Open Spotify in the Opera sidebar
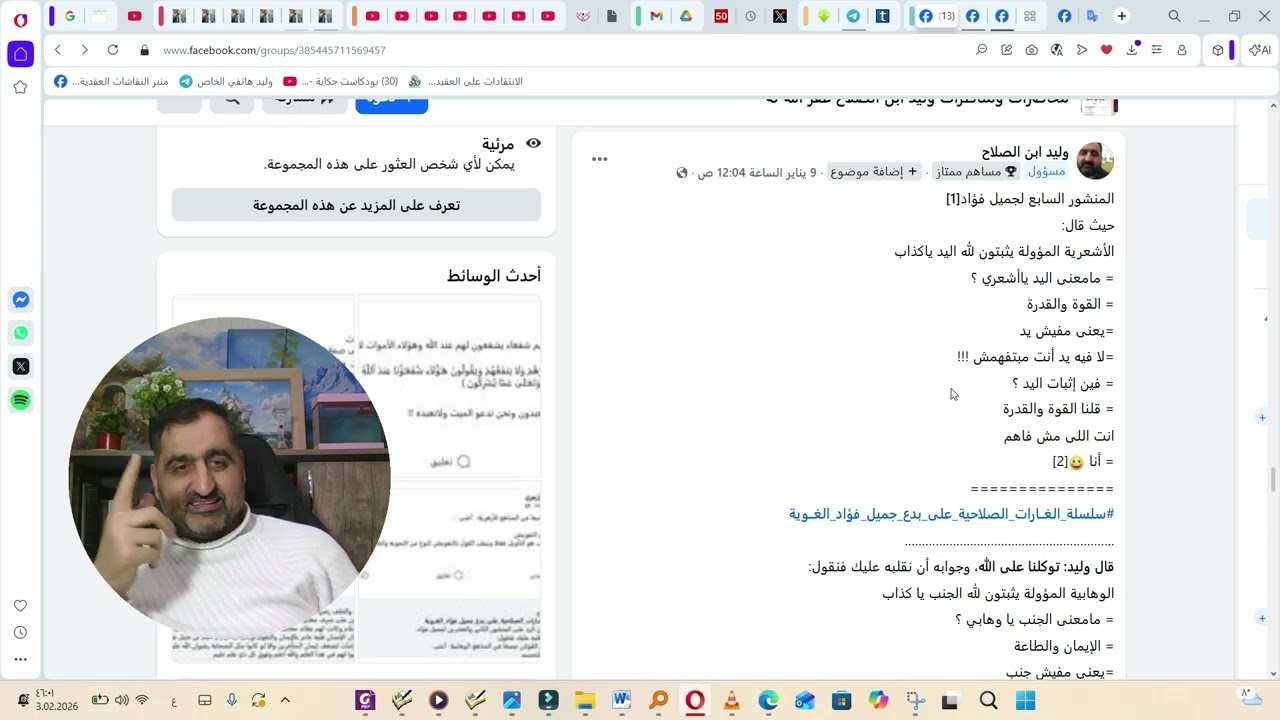The width and height of the screenshot is (1280, 720). (20, 400)
